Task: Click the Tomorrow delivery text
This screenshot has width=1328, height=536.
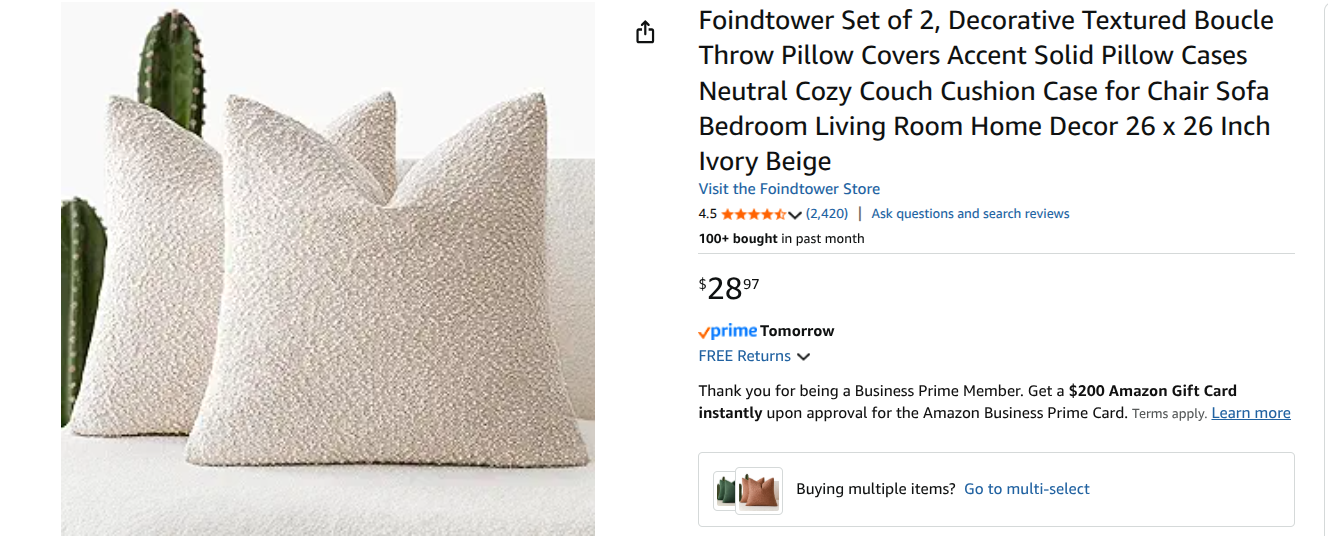Action: [x=797, y=331]
